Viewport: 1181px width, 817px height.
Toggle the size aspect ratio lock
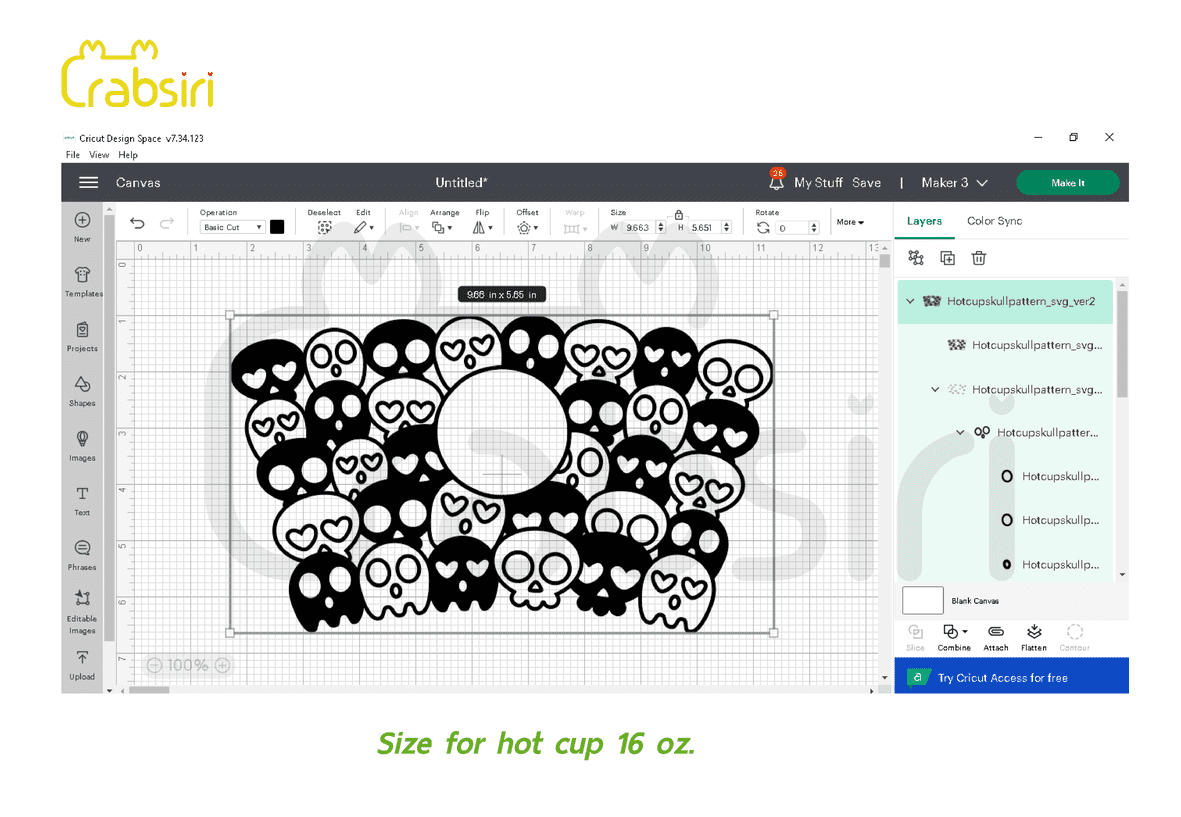pyautogui.click(x=679, y=214)
